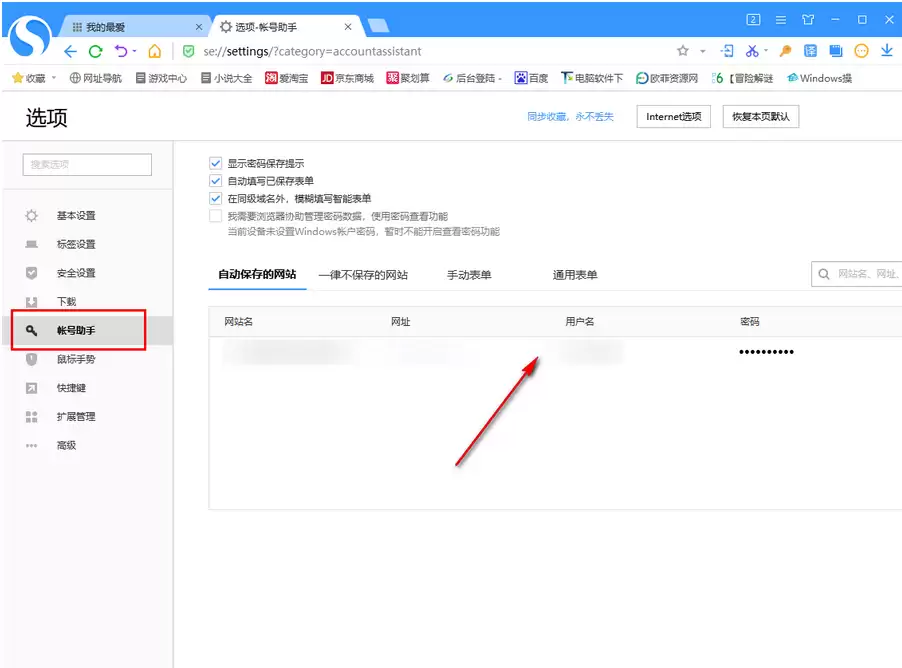Reload page with green refresh icon
Screen dimensions: 902x668
click(x=95, y=52)
